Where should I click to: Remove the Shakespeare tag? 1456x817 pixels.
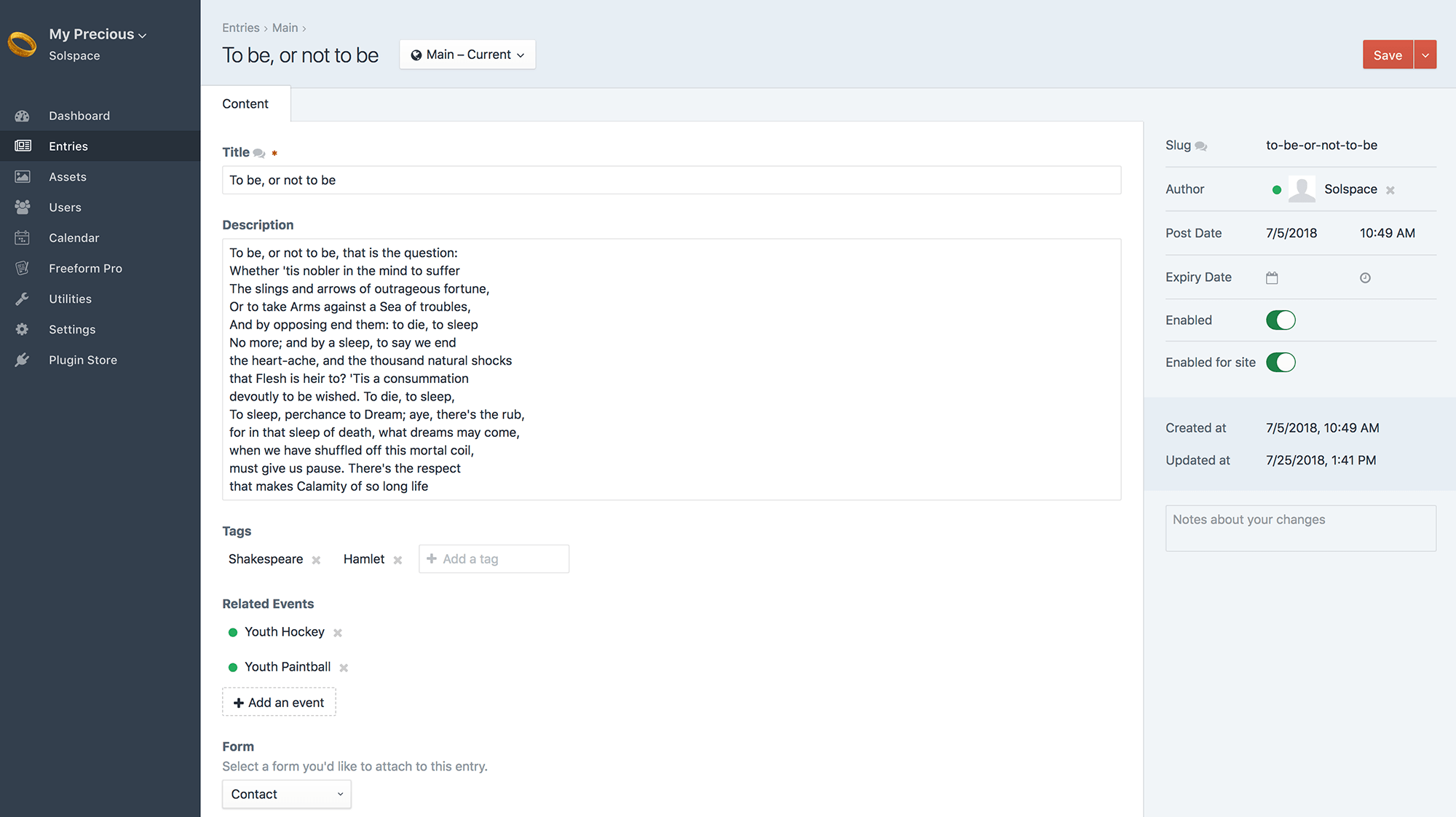tap(316, 560)
